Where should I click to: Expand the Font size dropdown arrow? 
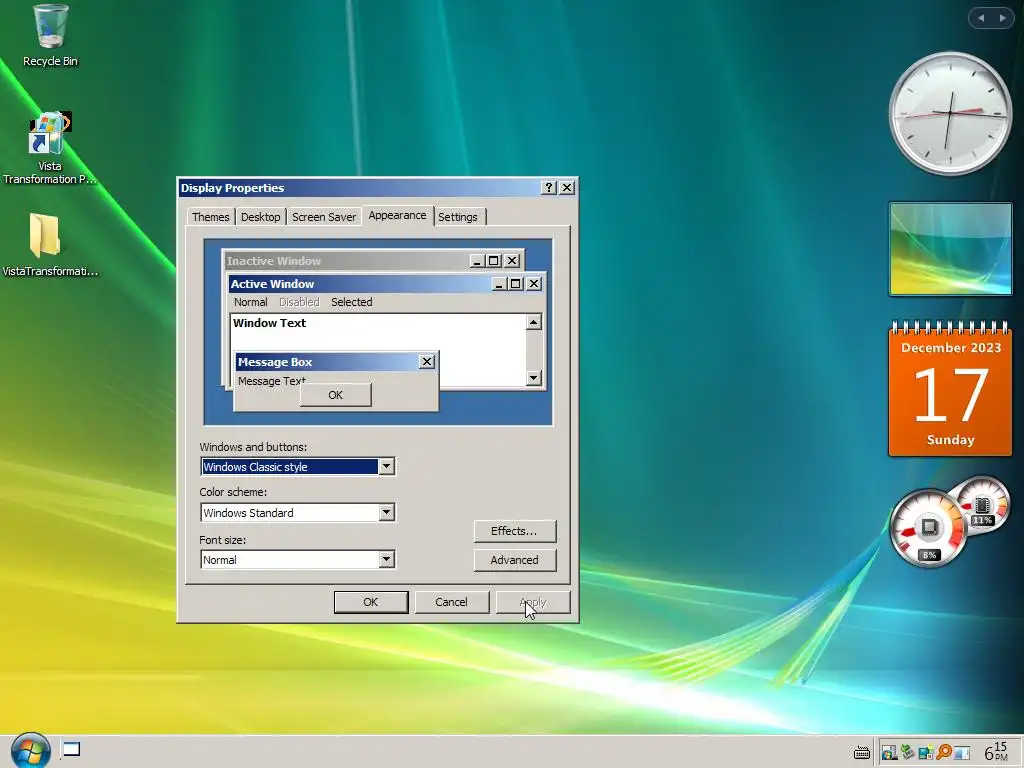click(387, 560)
